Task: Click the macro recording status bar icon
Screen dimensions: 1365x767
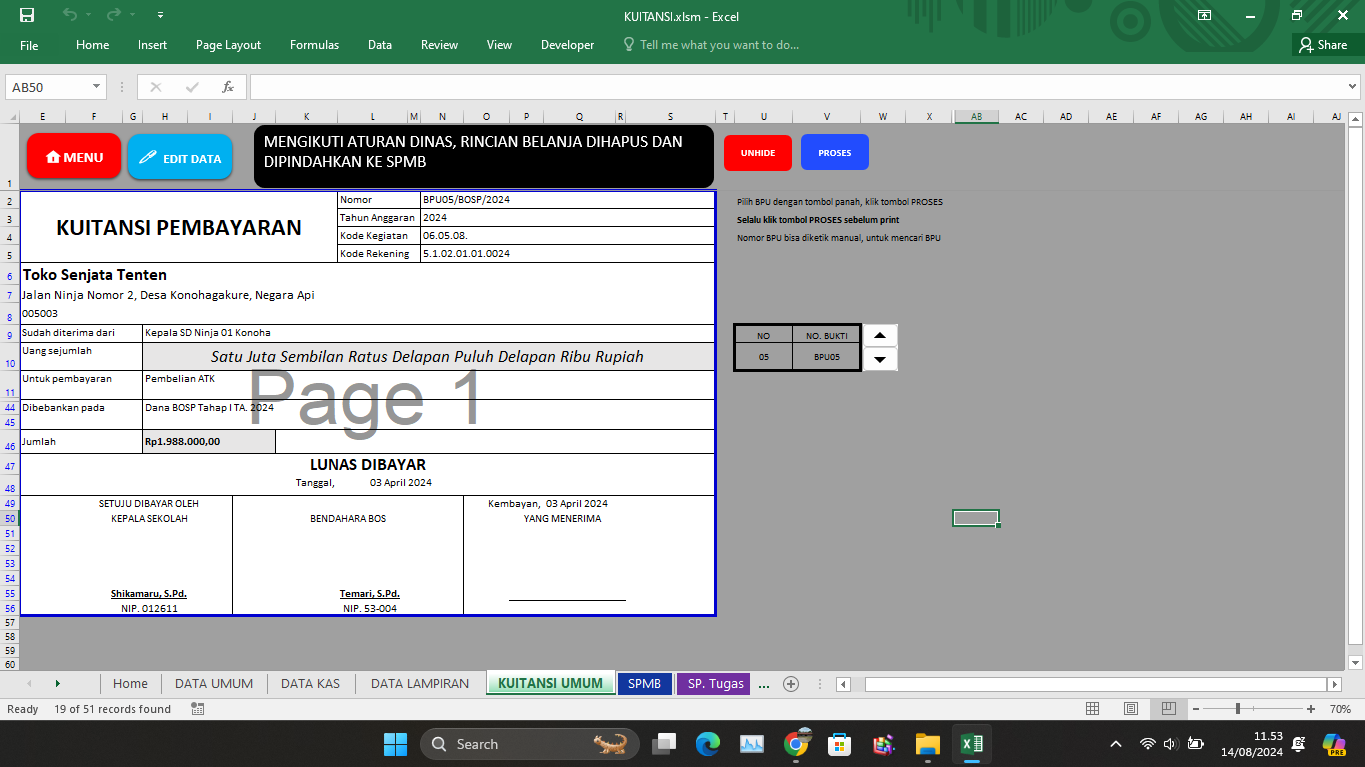Action: [x=197, y=709]
